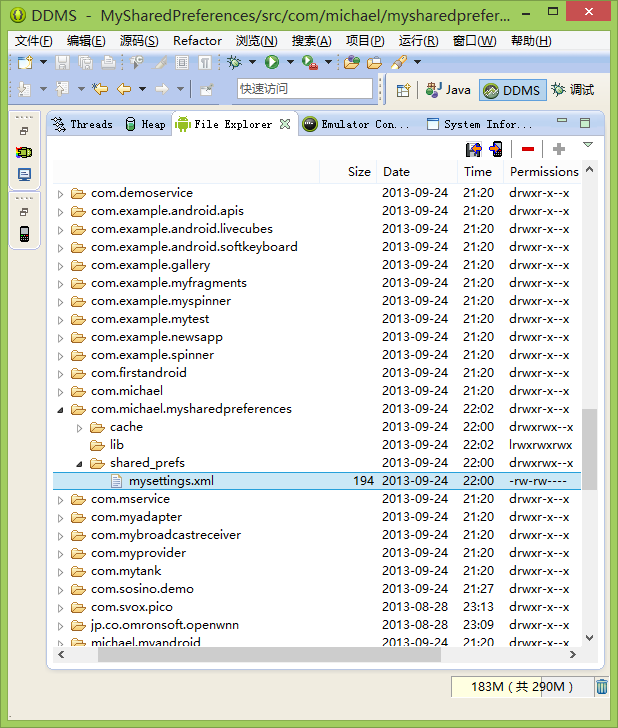Click the Back navigation arrow
This screenshot has width=618, height=728.
pyautogui.click(x=124, y=89)
